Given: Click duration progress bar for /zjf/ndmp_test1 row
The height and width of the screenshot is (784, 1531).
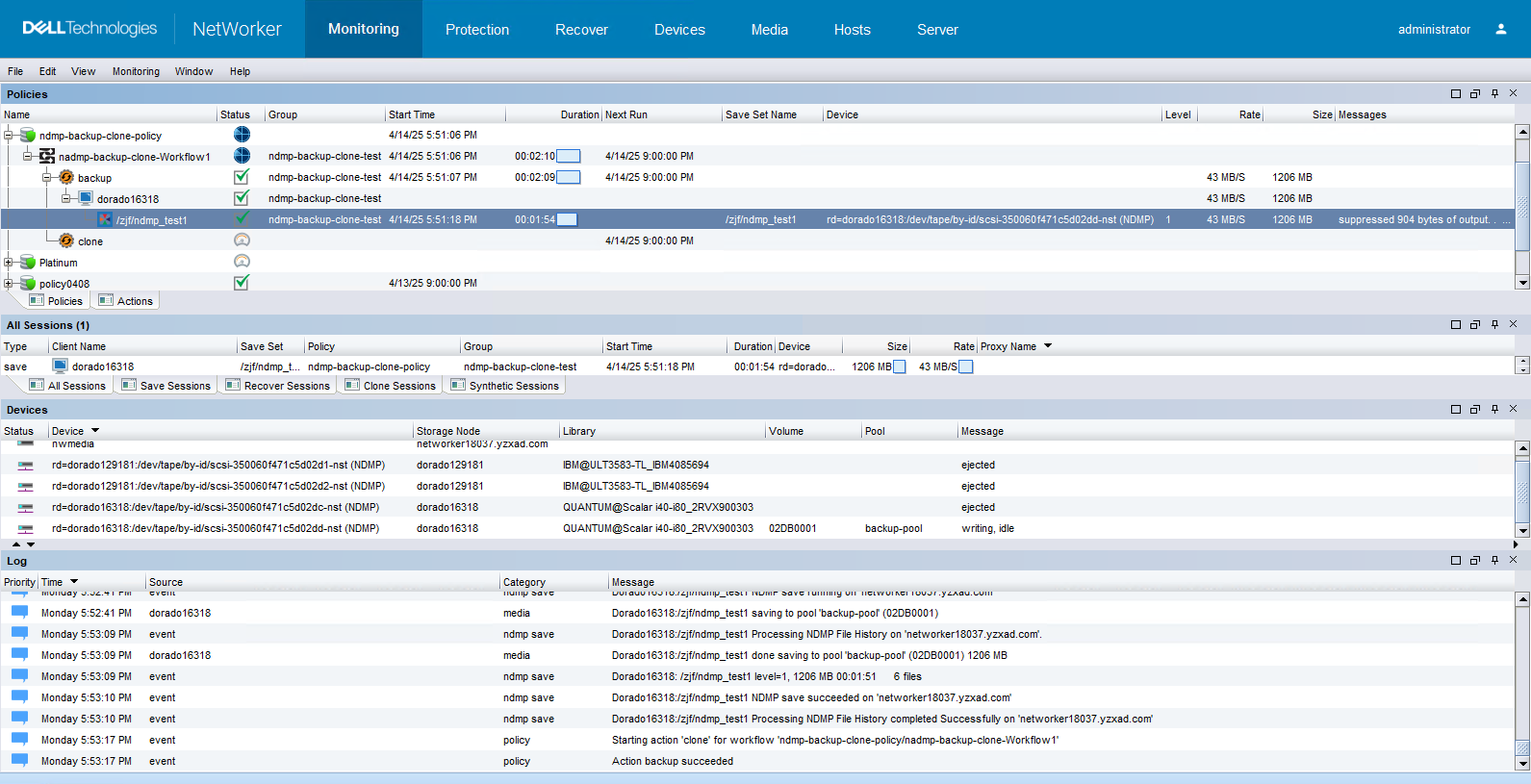Looking at the screenshot, I should click(568, 219).
